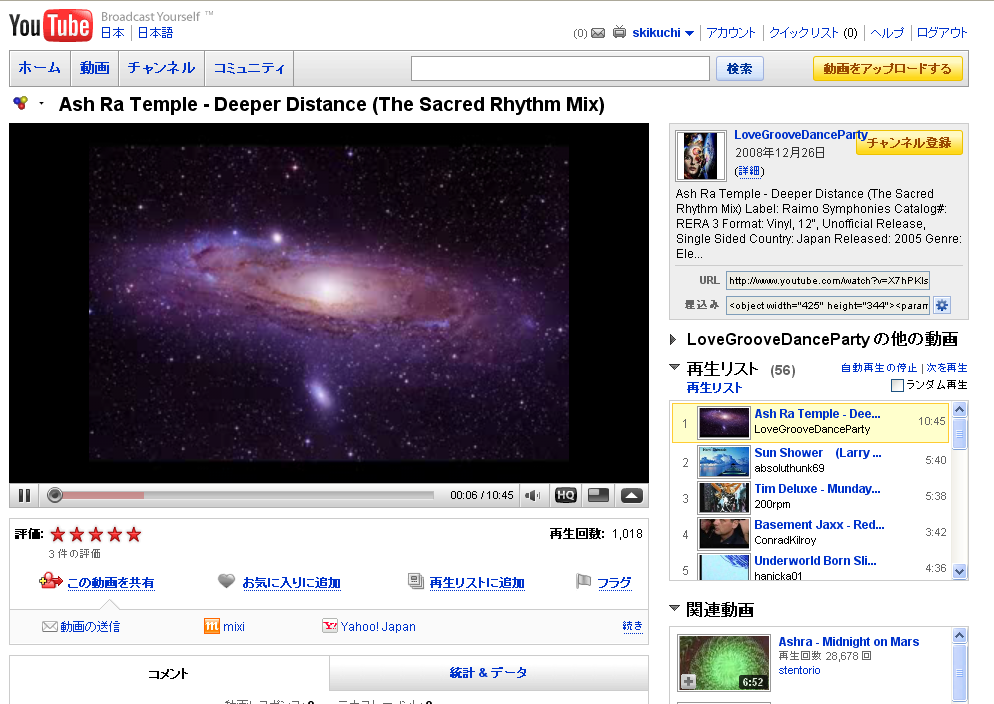Click the add-to-playlist icon
This screenshot has height=704, width=994.
coord(416,580)
